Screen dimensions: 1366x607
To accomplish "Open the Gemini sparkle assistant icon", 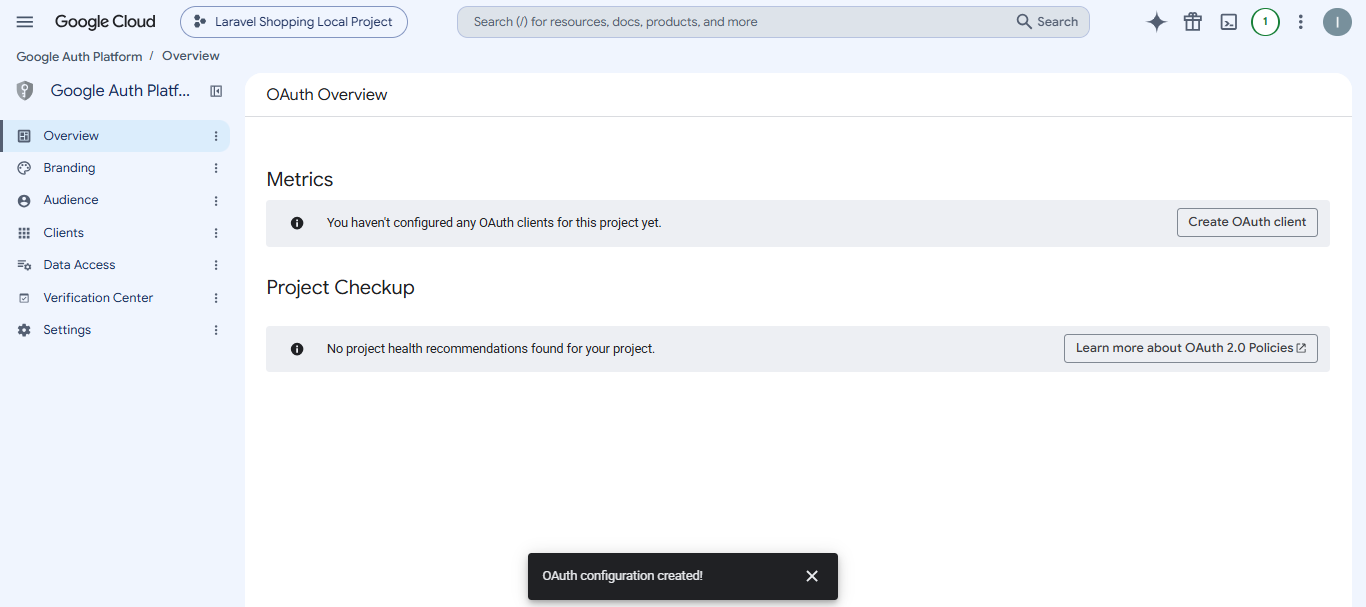I will coord(1157,22).
